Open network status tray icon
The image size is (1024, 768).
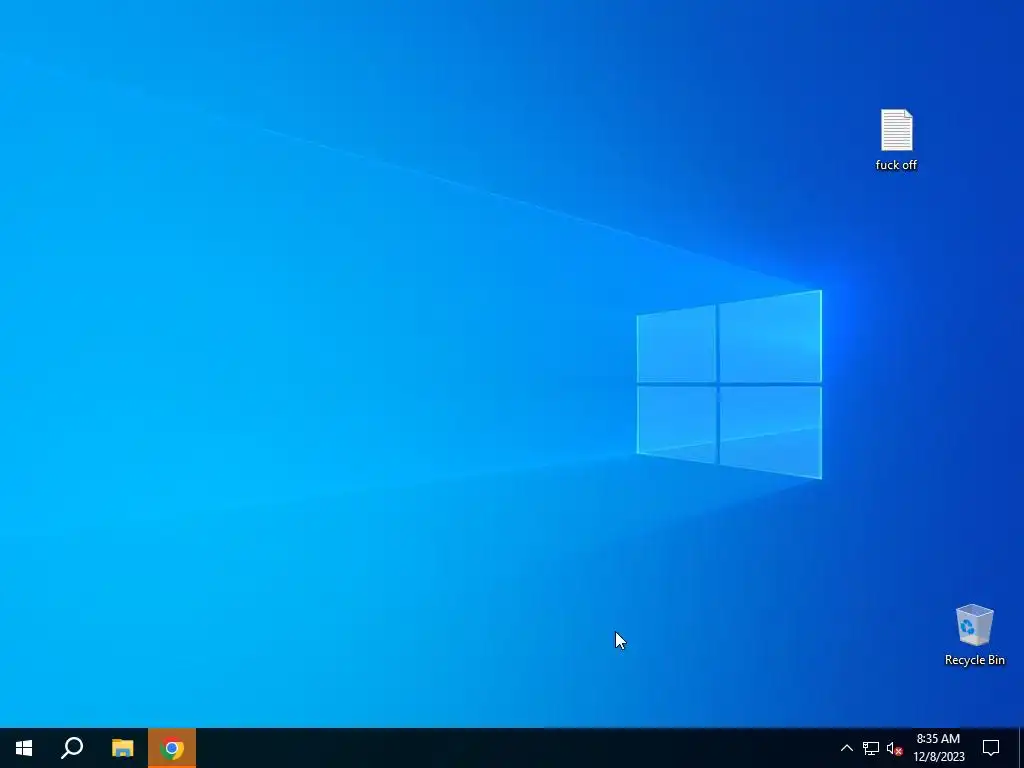pos(871,748)
